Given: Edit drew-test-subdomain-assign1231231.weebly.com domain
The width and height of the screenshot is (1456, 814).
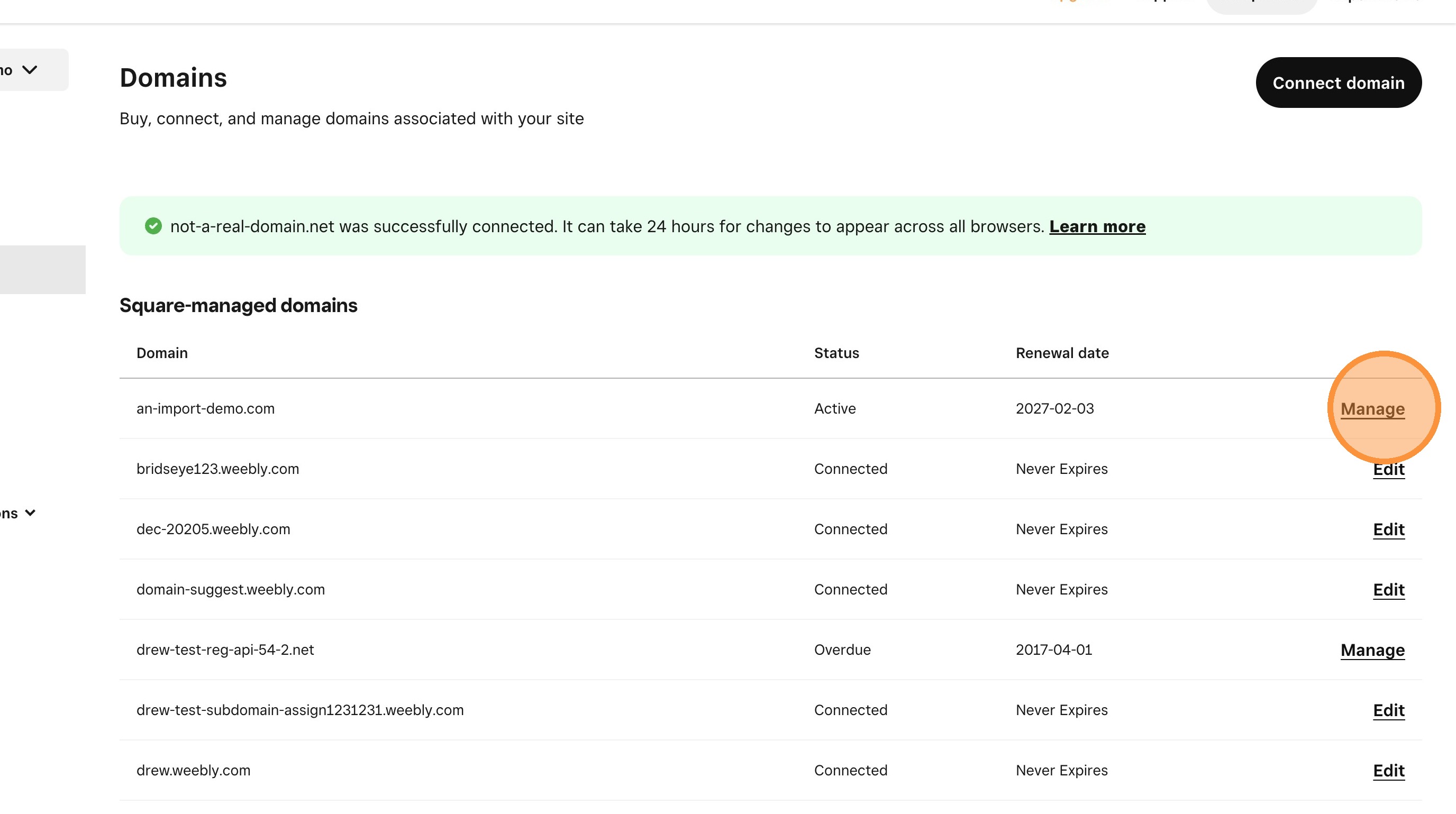Looking at the screenshot, I should click(1388, 710).
